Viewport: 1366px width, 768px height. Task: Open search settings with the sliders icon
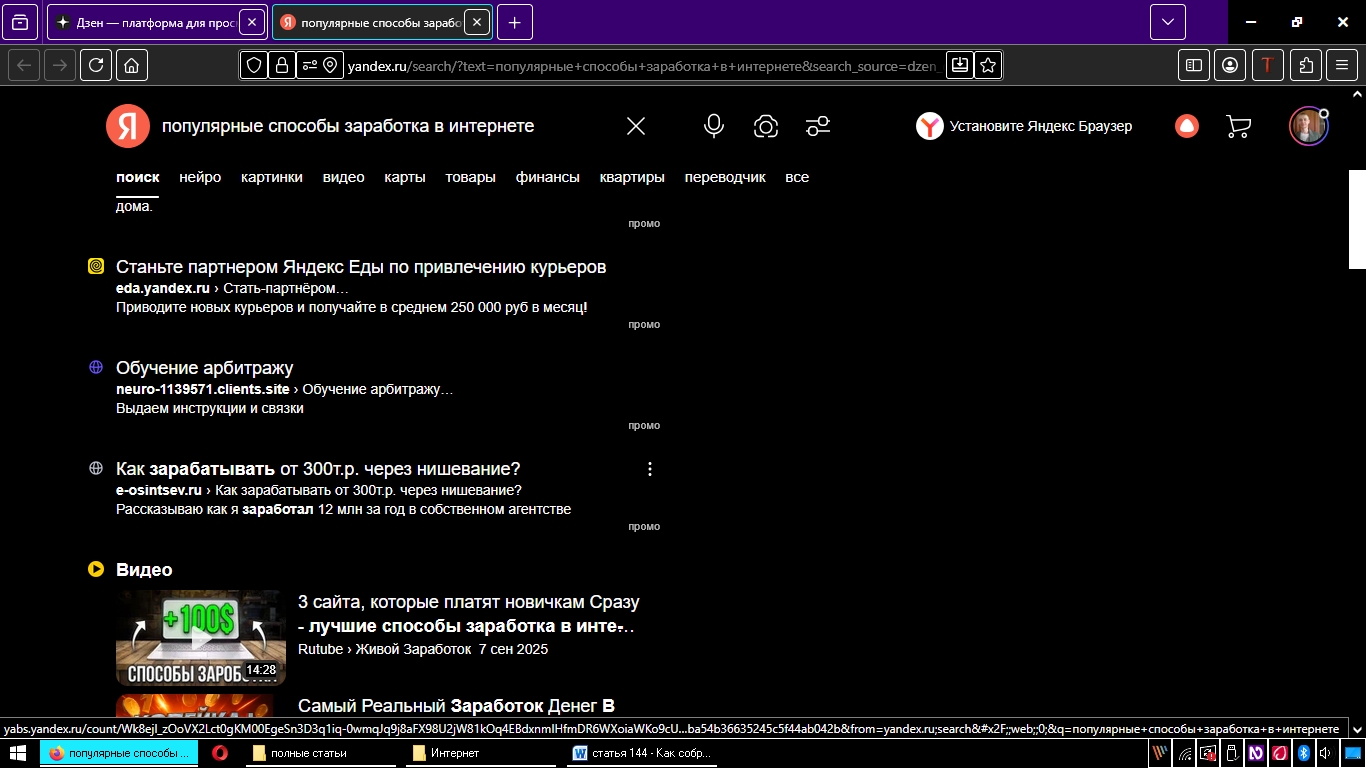tap(818, 126)
